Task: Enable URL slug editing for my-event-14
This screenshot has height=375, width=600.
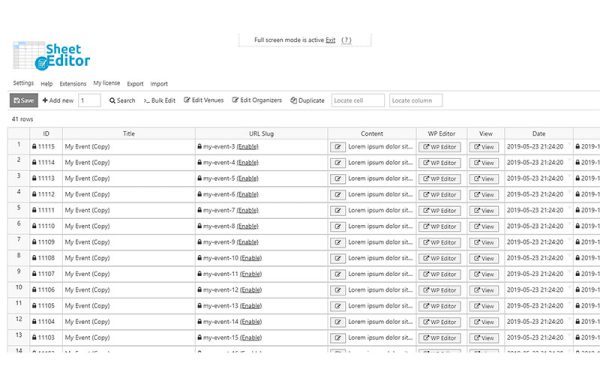Action: click(x=251, y=321)
